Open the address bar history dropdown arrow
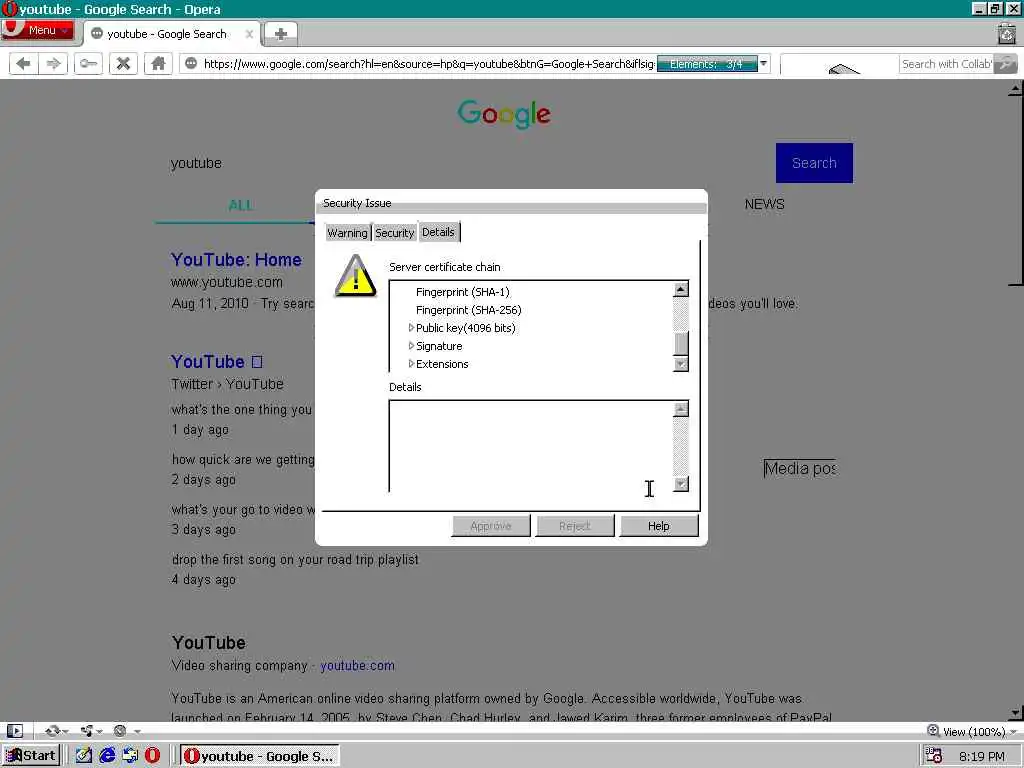Image resolution: width=1024 pixels, height=768 pixels. tap(763, 63)
